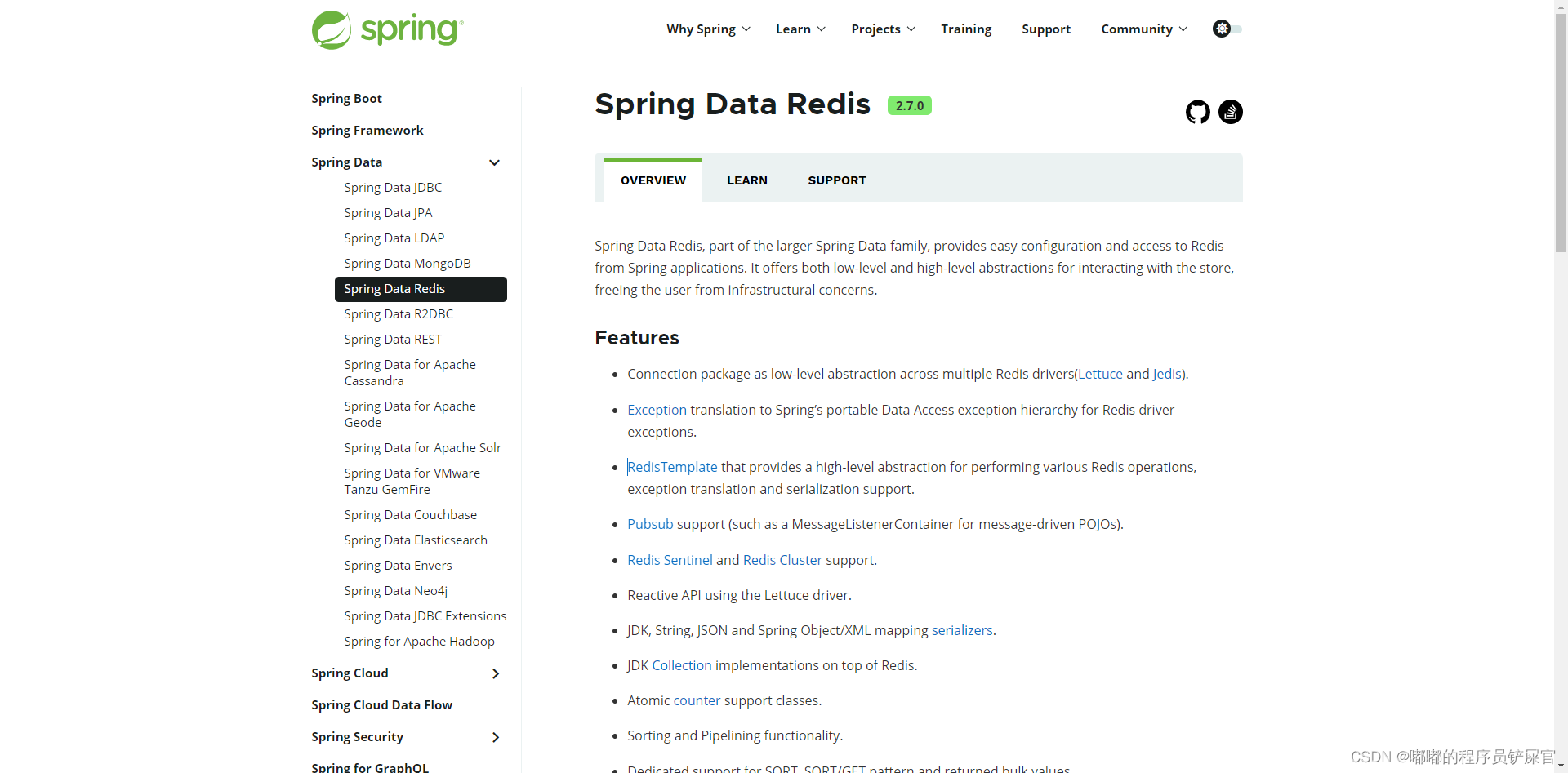
Task: Click the page vertical scrollbar thumb
Action: coord(1561,132)
